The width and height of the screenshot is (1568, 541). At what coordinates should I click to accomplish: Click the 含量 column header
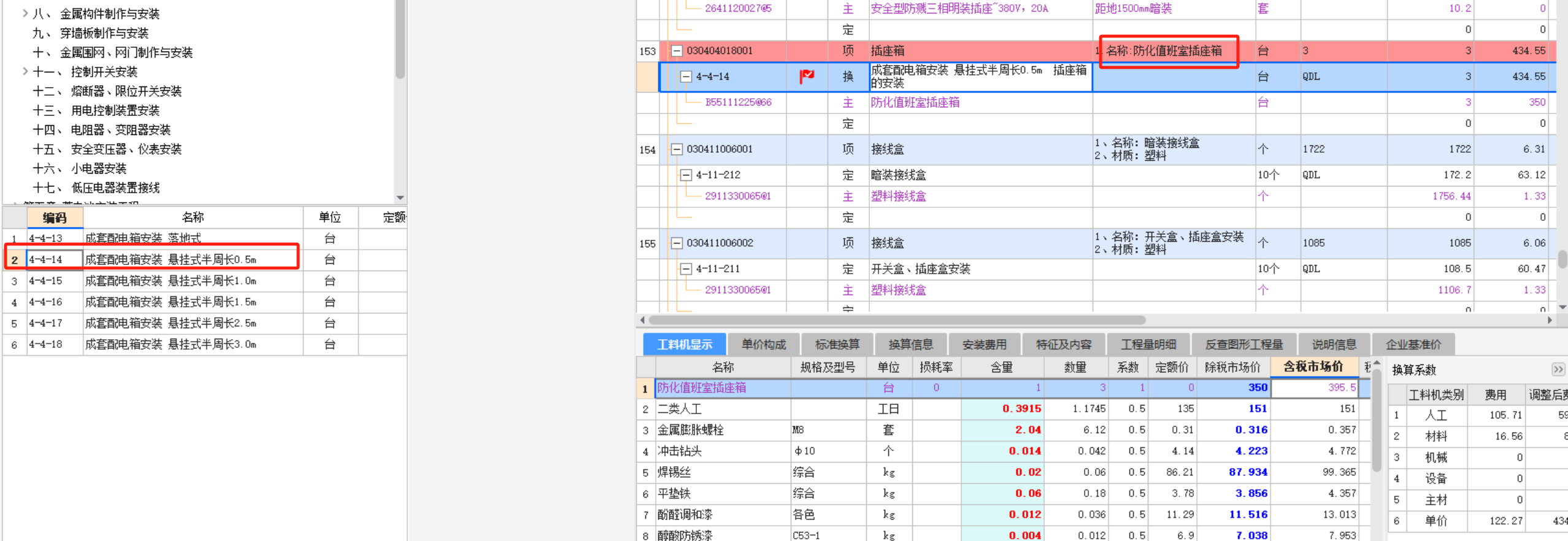pos(1002,367)
